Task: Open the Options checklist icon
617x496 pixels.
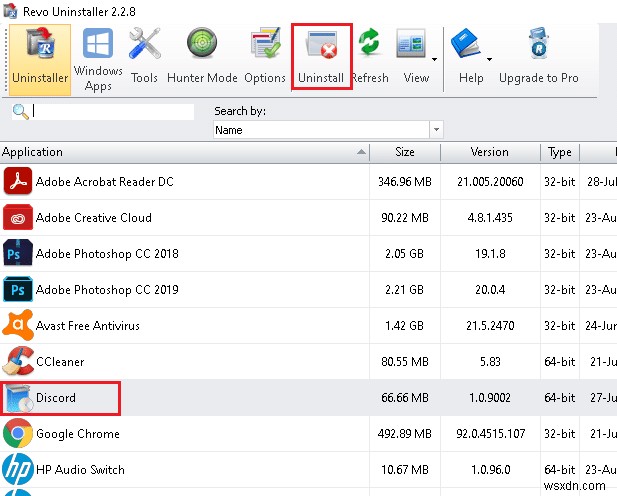Action: pos(265,43)
